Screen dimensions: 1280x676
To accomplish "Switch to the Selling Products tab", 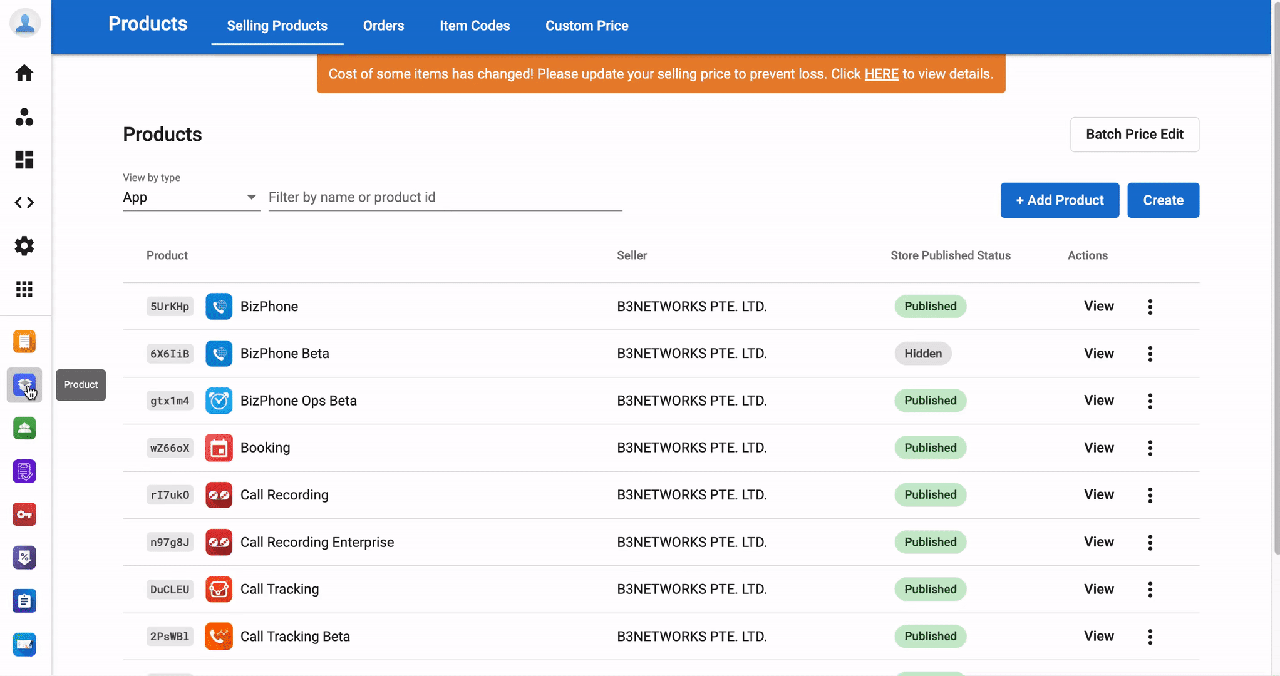I will (x=277, y=26).
